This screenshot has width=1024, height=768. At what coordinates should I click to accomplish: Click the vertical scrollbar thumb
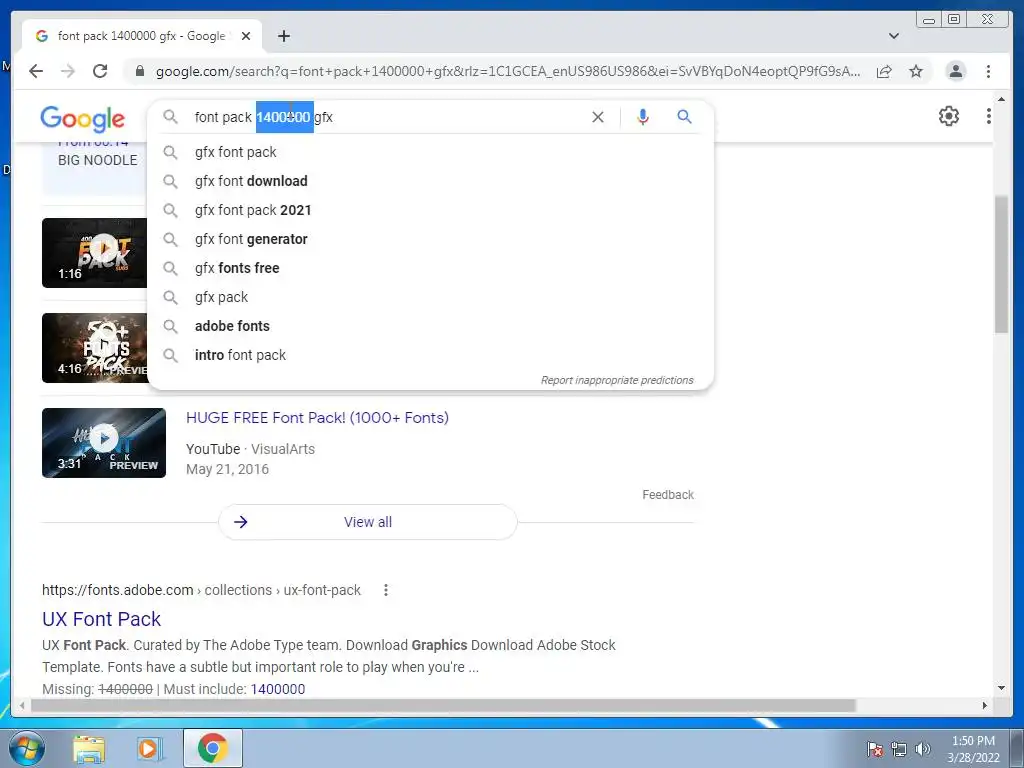click(x=1001, y=264)
